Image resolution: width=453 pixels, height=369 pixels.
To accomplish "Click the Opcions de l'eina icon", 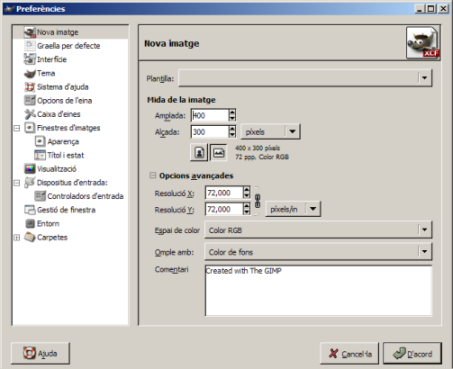I will coord(30,100).
